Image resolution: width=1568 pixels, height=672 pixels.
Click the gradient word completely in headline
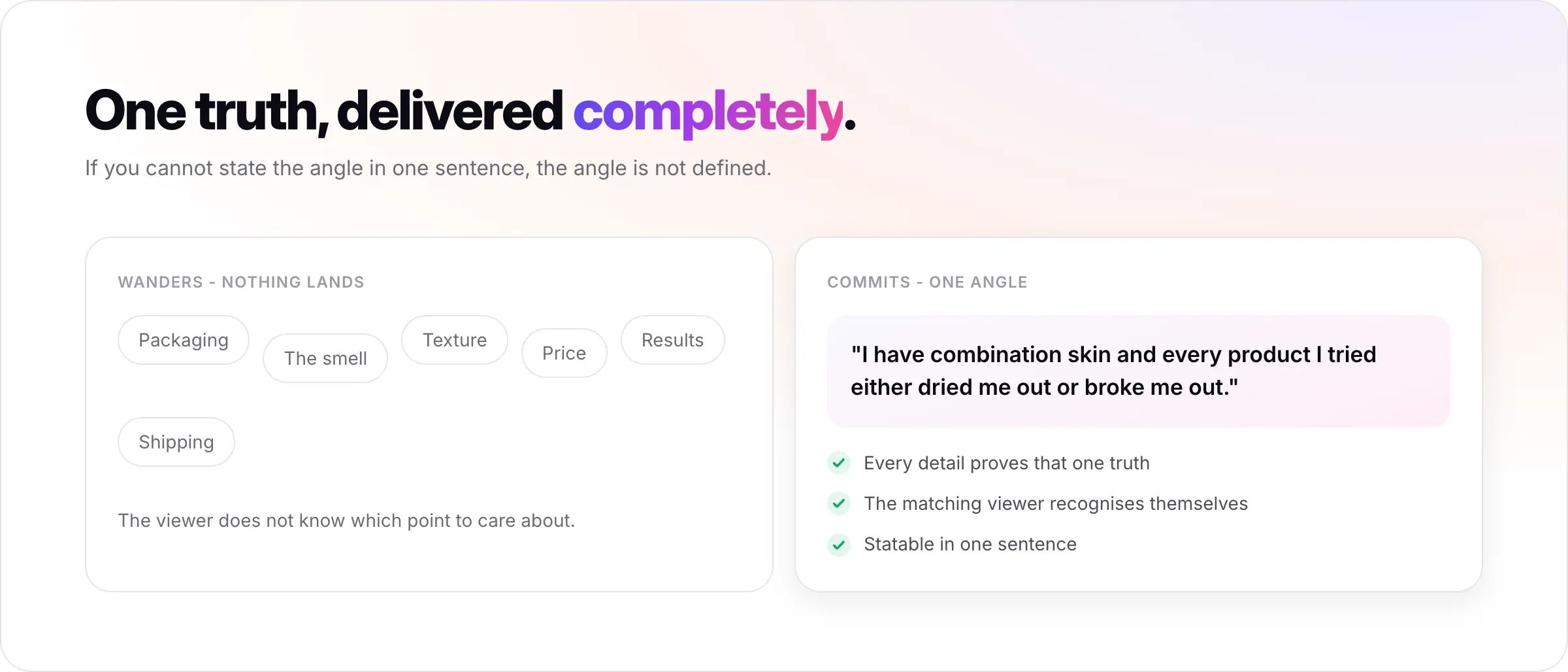click(x=709, y=112)
